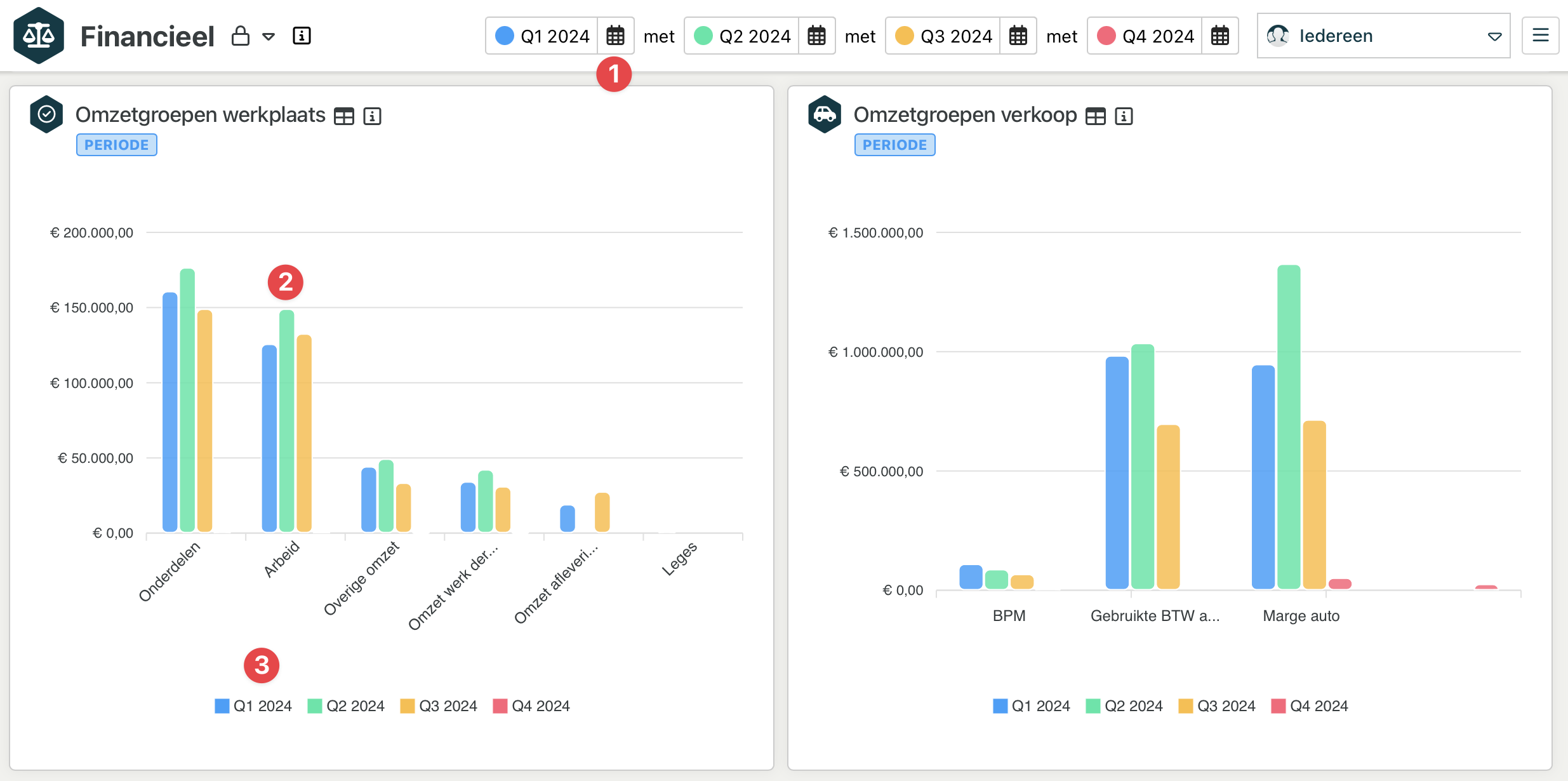Click the PERIODE badge under Omzetgroepen werkplaats

click(x=117, y=145)
